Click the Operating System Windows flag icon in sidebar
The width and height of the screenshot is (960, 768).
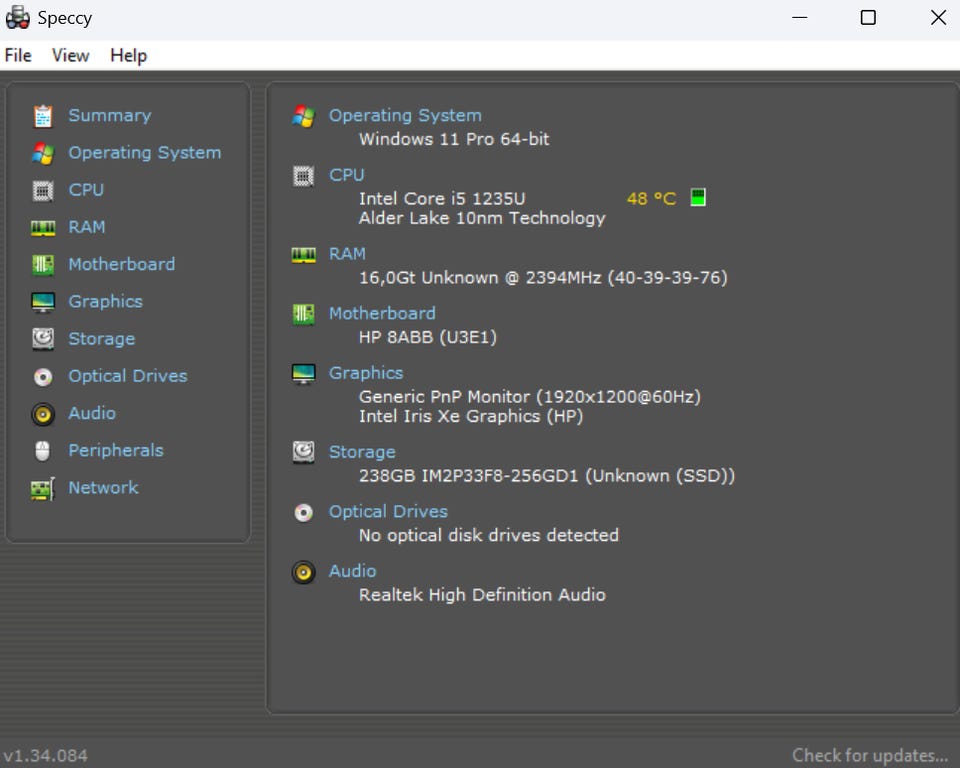(x=43, y=153)
